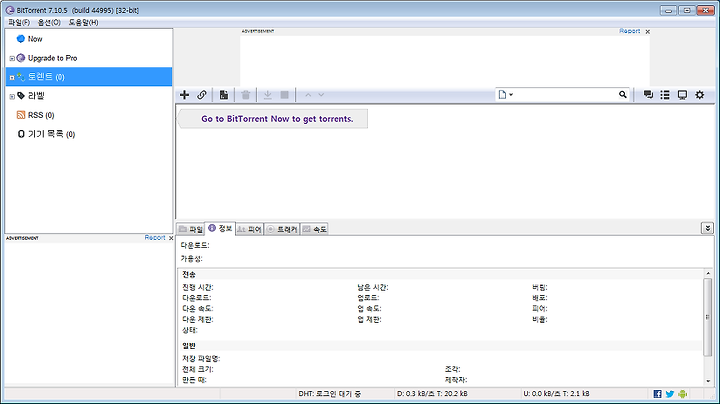
Task: Open Preferences gear icon
Action: 699,95
